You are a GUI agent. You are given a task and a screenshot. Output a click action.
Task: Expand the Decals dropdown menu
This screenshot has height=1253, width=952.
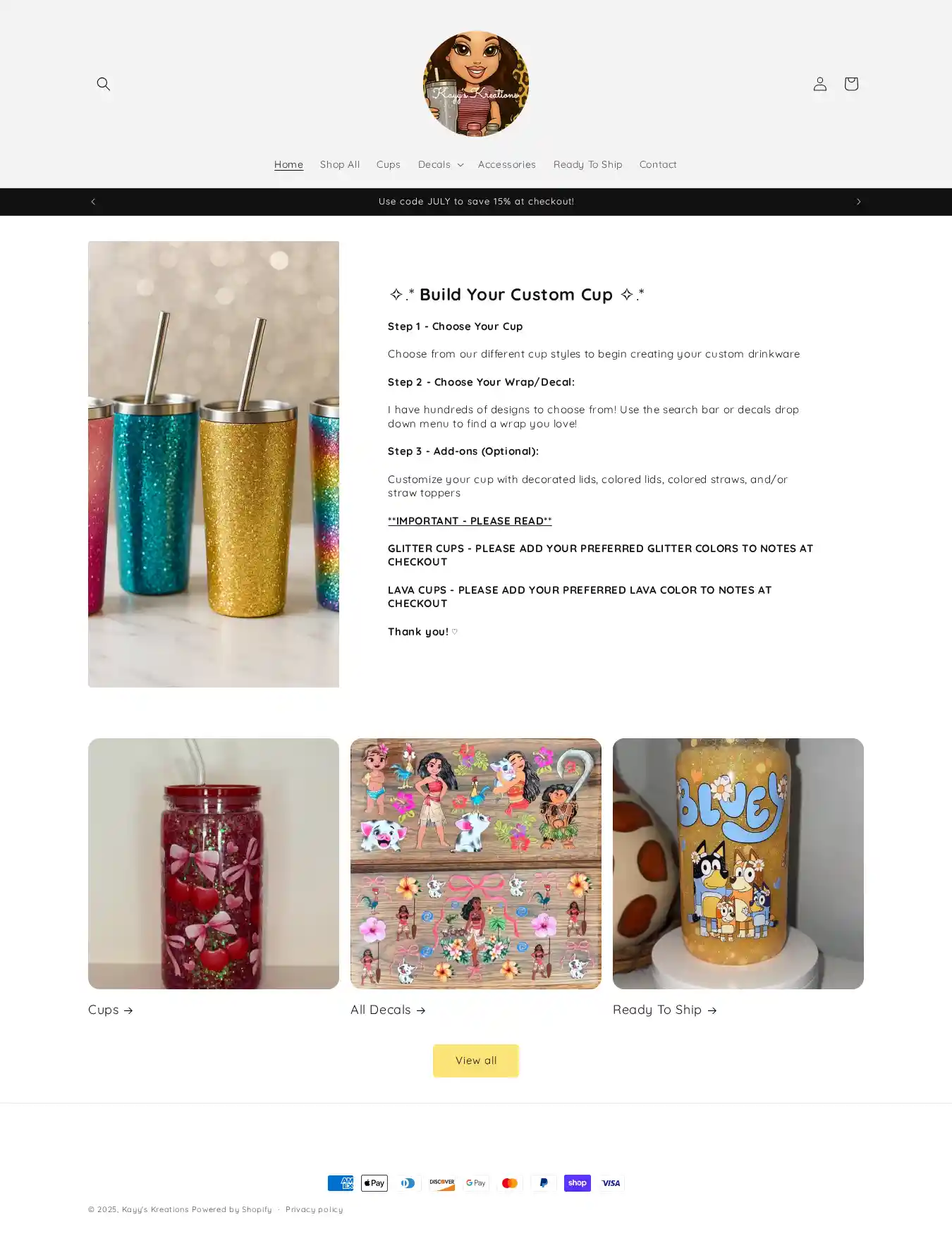(x=440, y=164)
